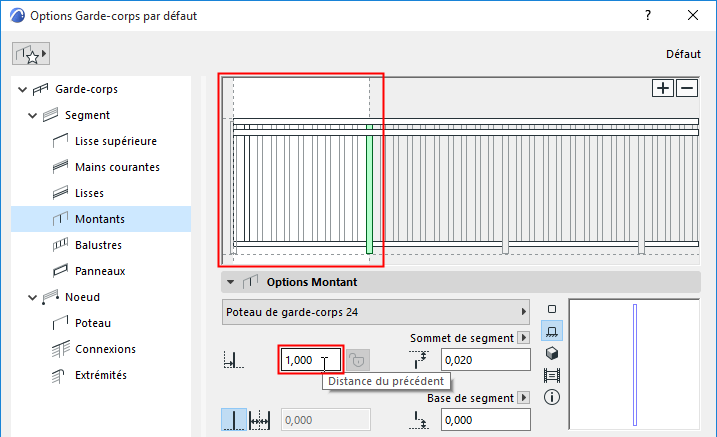717x437 pixels.
Task: Collapse the Garde-corps tree node
Action: (22, 89)
